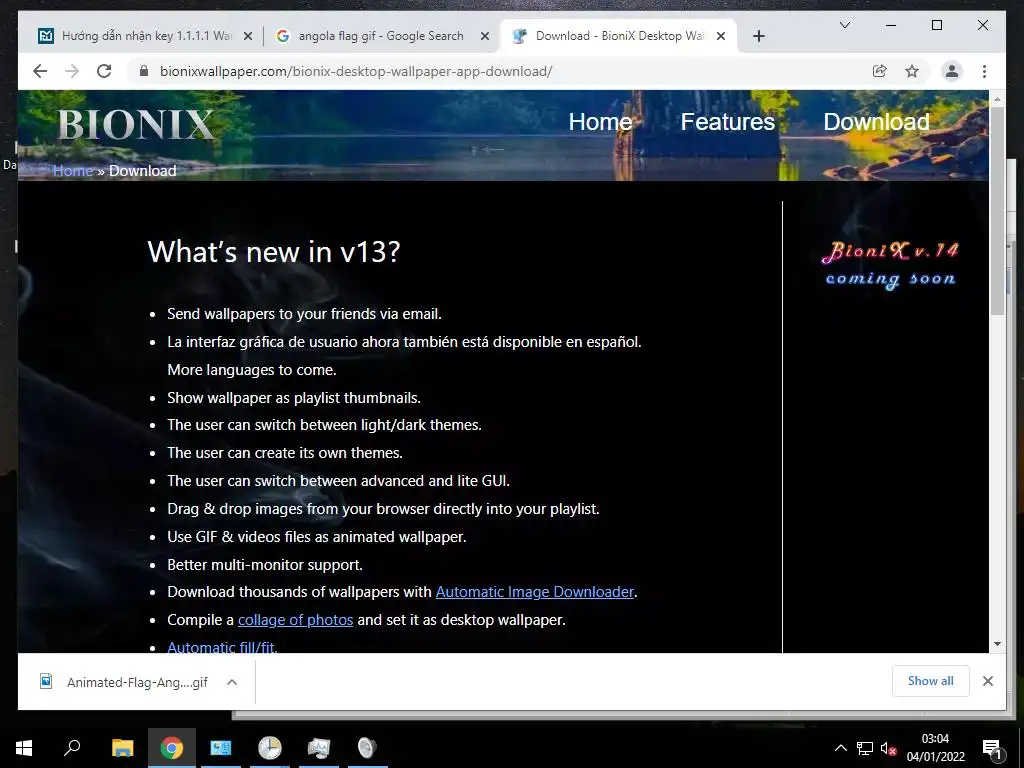Share this page icon in address bar
The height and width of the screenshot is (768, 1024).
[x=880, y=71]
